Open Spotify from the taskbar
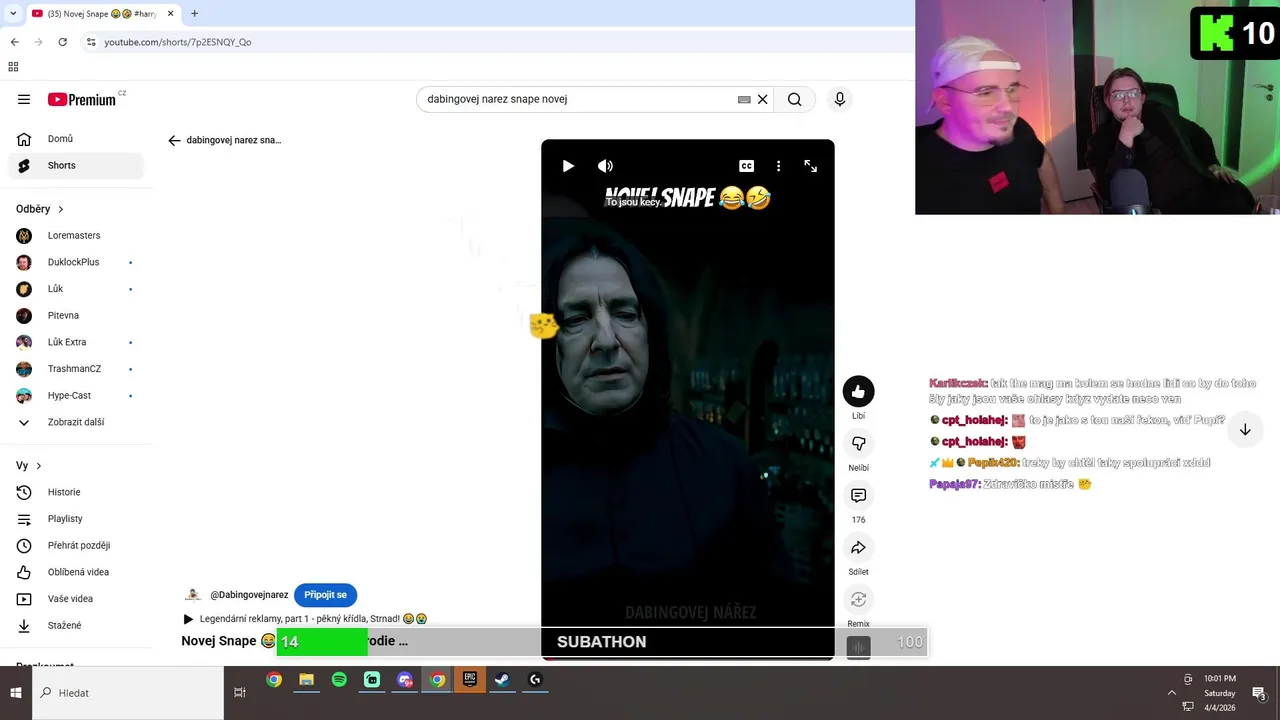The width and height of the screenshot is (1280, 720). pos(339,680)
